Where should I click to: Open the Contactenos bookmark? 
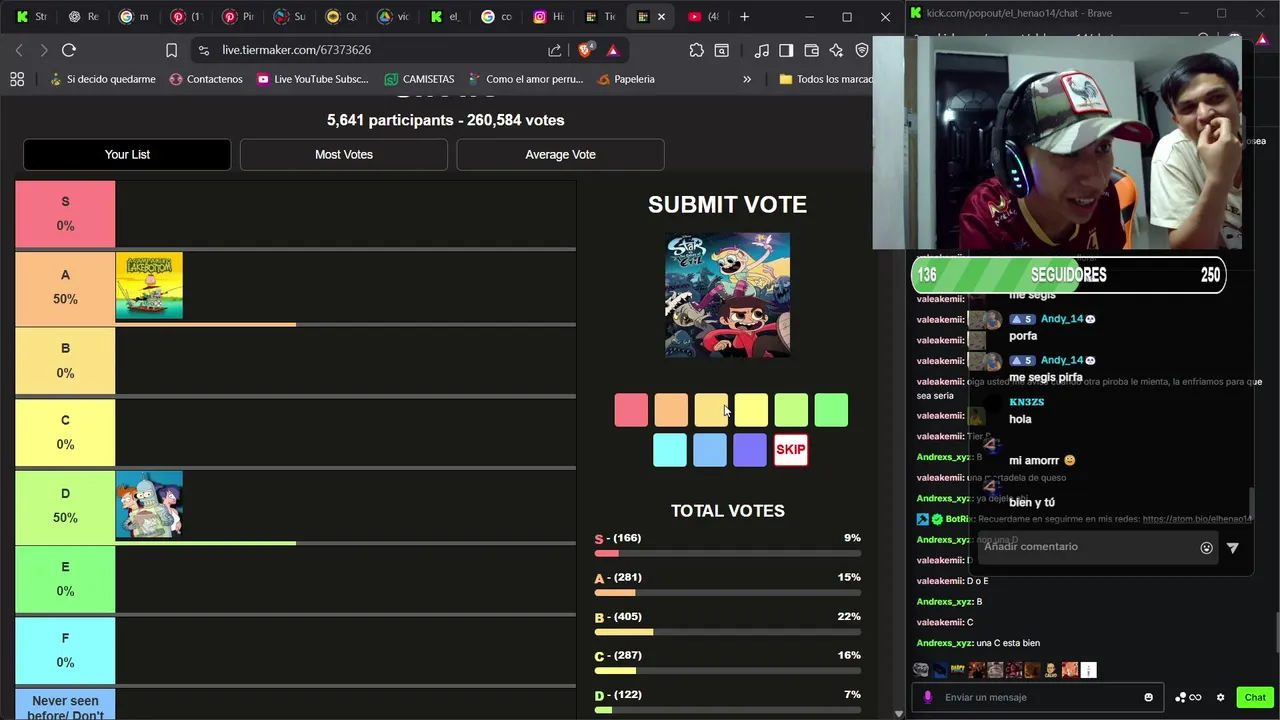pyautogui.click(x=206, y=79)
